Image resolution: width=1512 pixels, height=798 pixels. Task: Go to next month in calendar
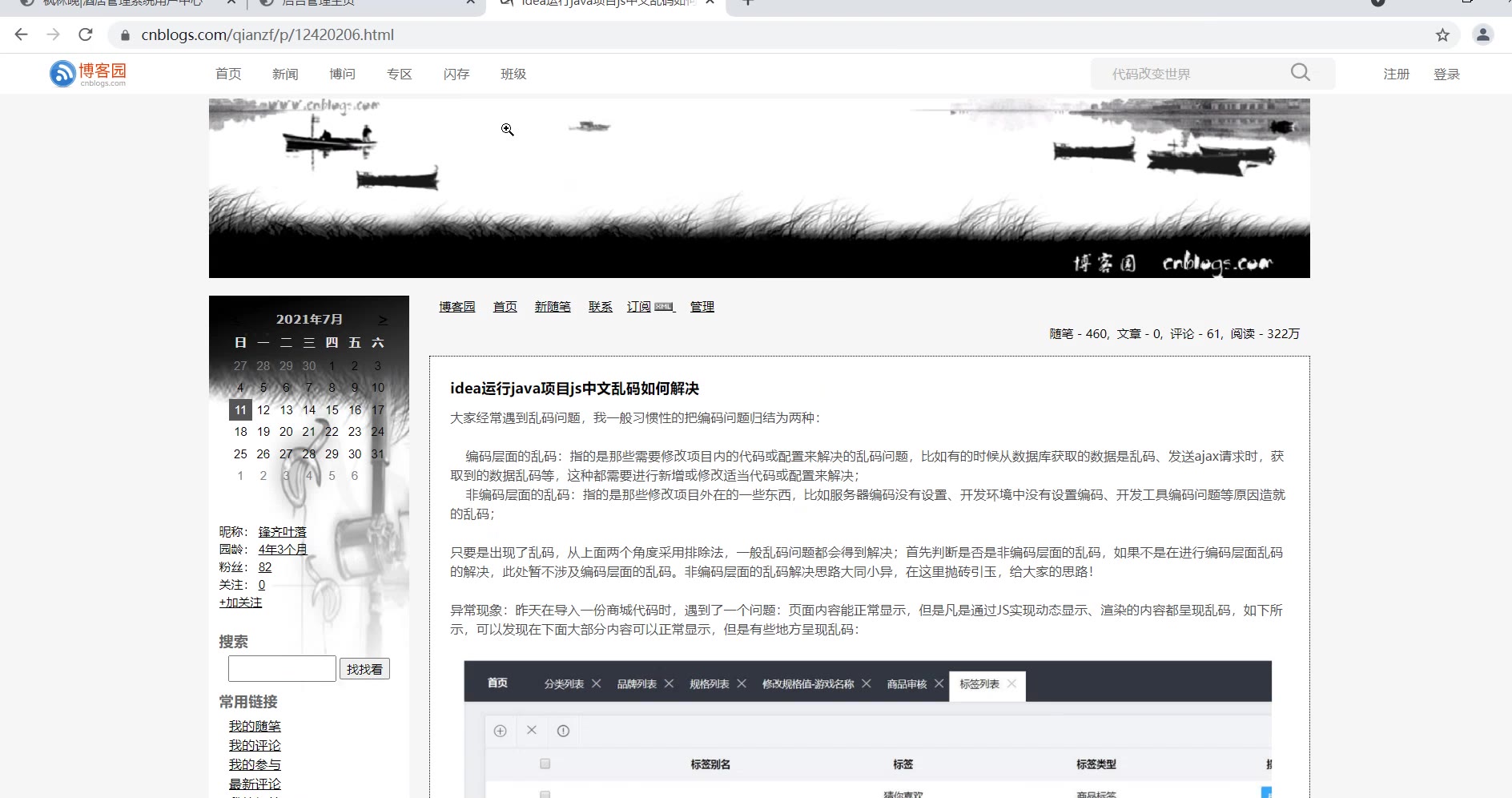pyautogui.click(x=383, y=320)
